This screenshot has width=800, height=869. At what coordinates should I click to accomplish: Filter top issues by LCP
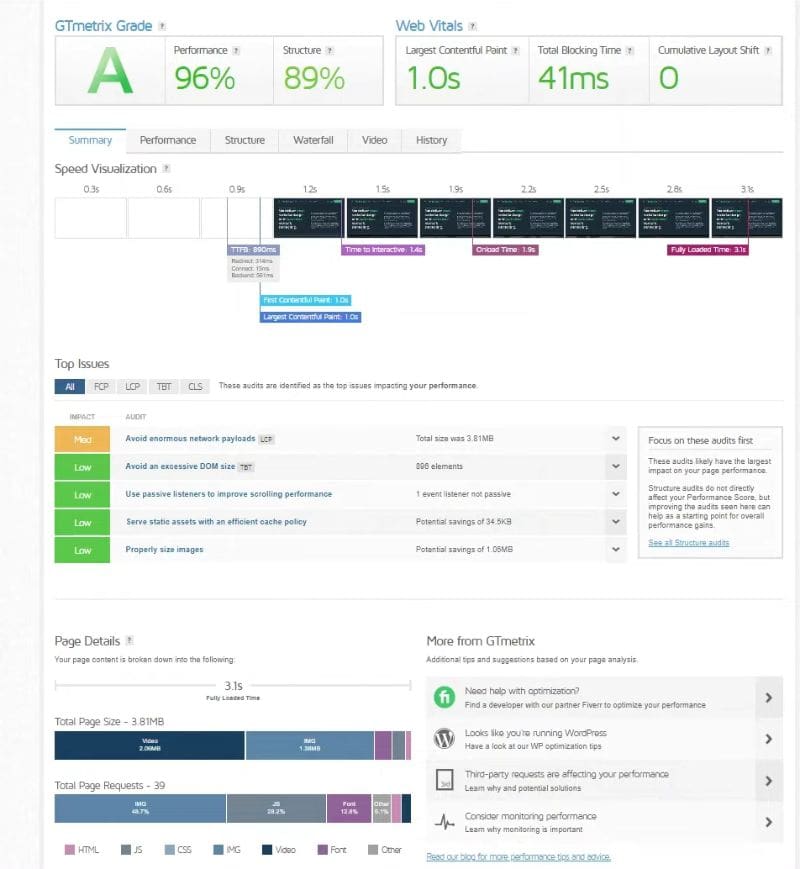(133, 386)
